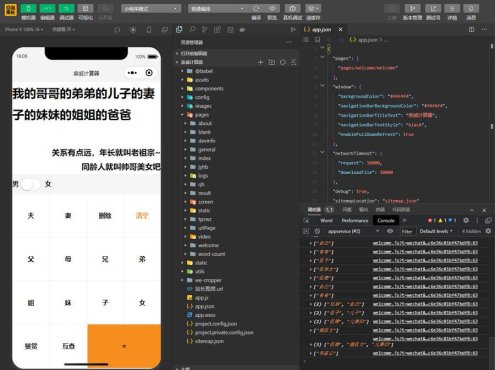The image size is (495, 370).
Task: Switch to the Performance tab
Action: [355, 220]
